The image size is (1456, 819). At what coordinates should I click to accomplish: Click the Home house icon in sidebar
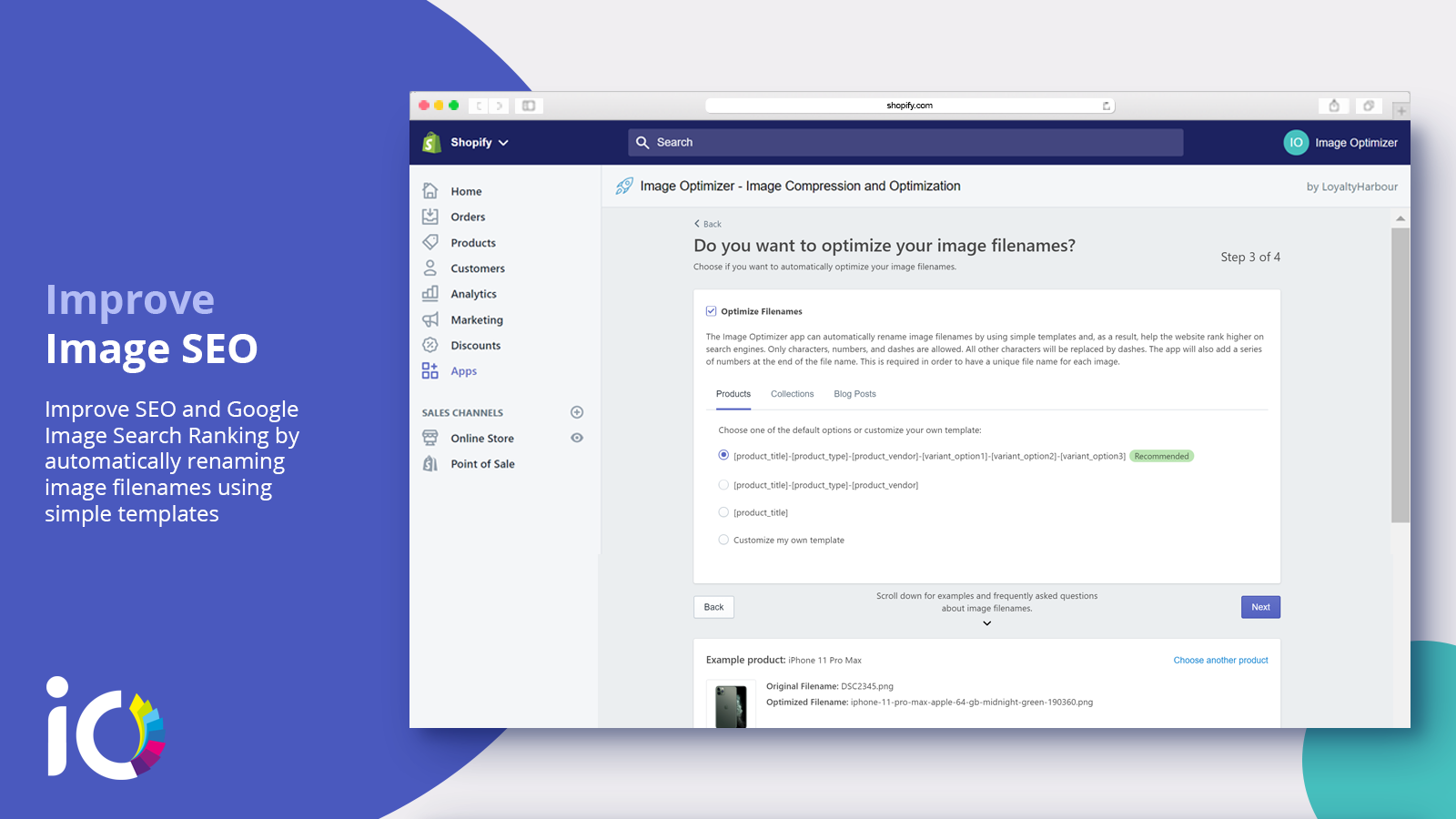coord(430,191)
